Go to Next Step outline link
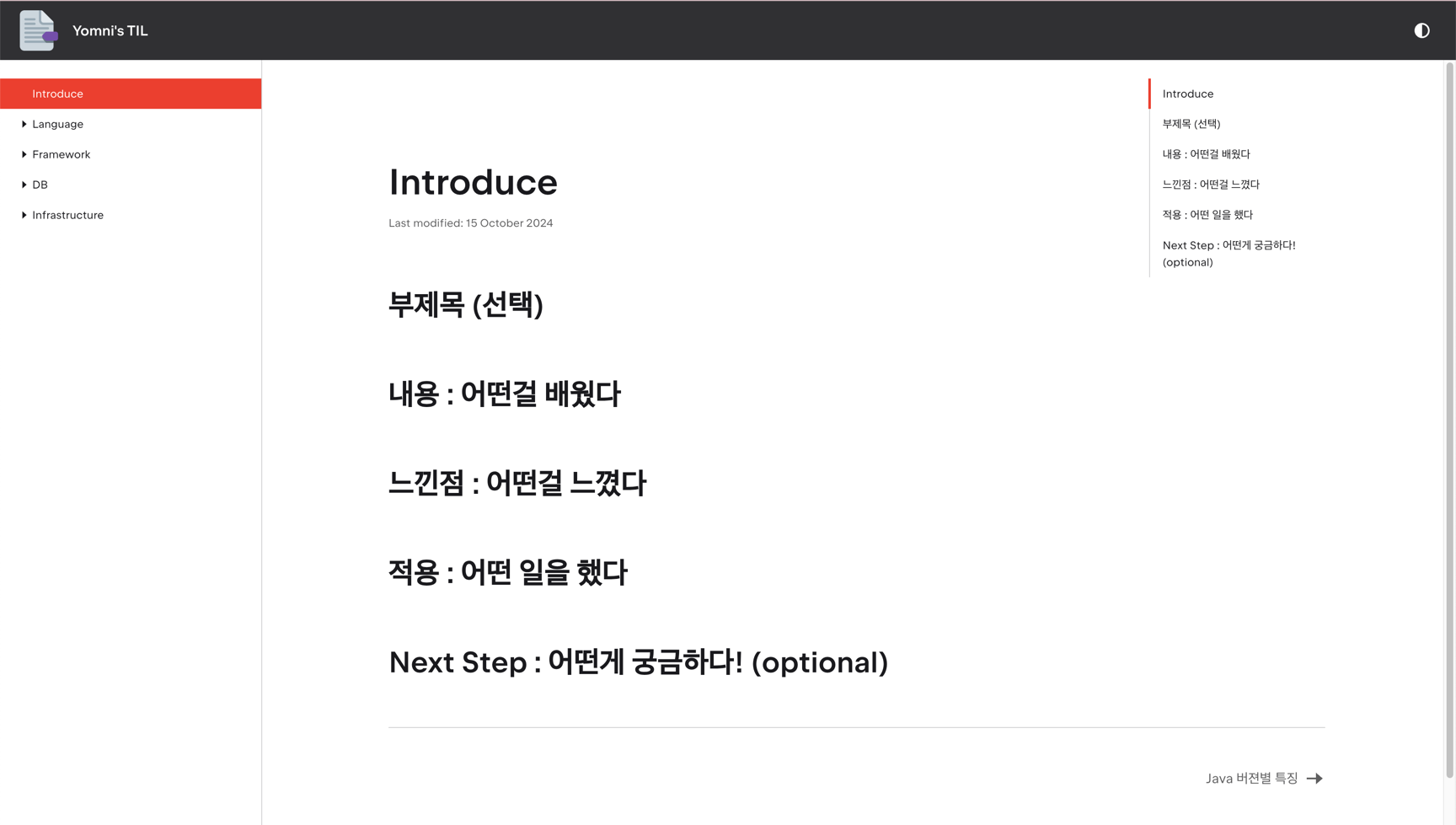 1229,254
